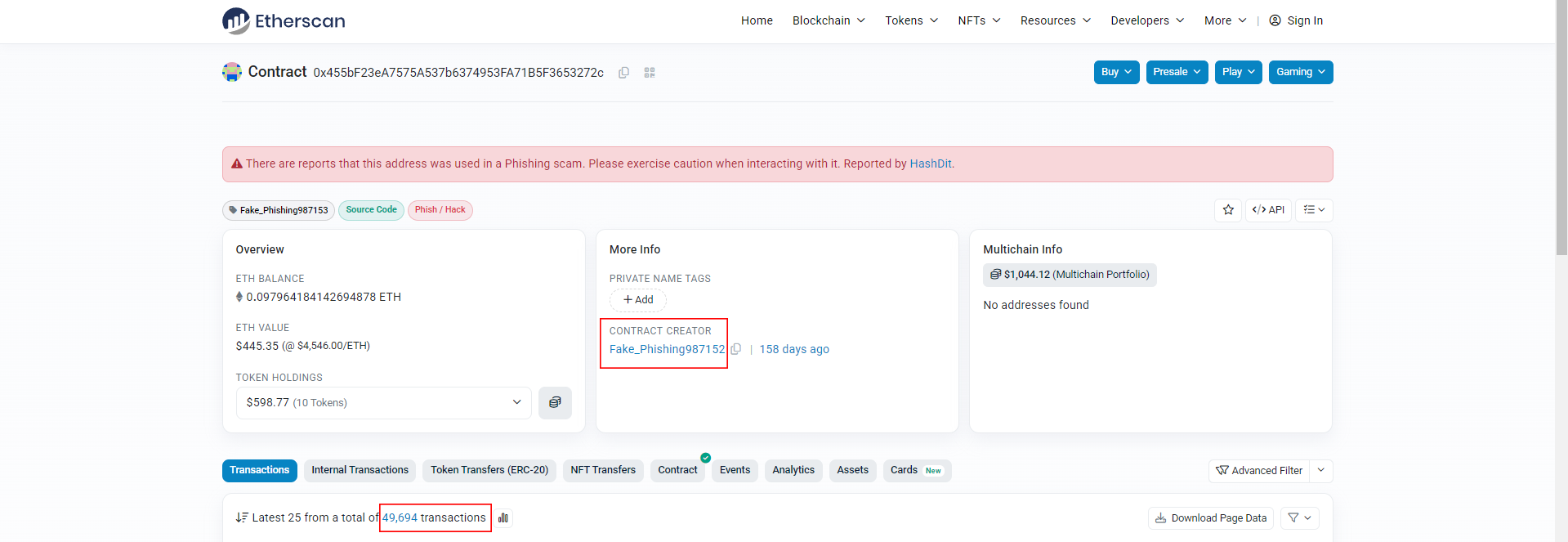This screenshot has width=1568, height=542.
Task: Open the Gaming dropdown button
Action: click(1301, 72)
